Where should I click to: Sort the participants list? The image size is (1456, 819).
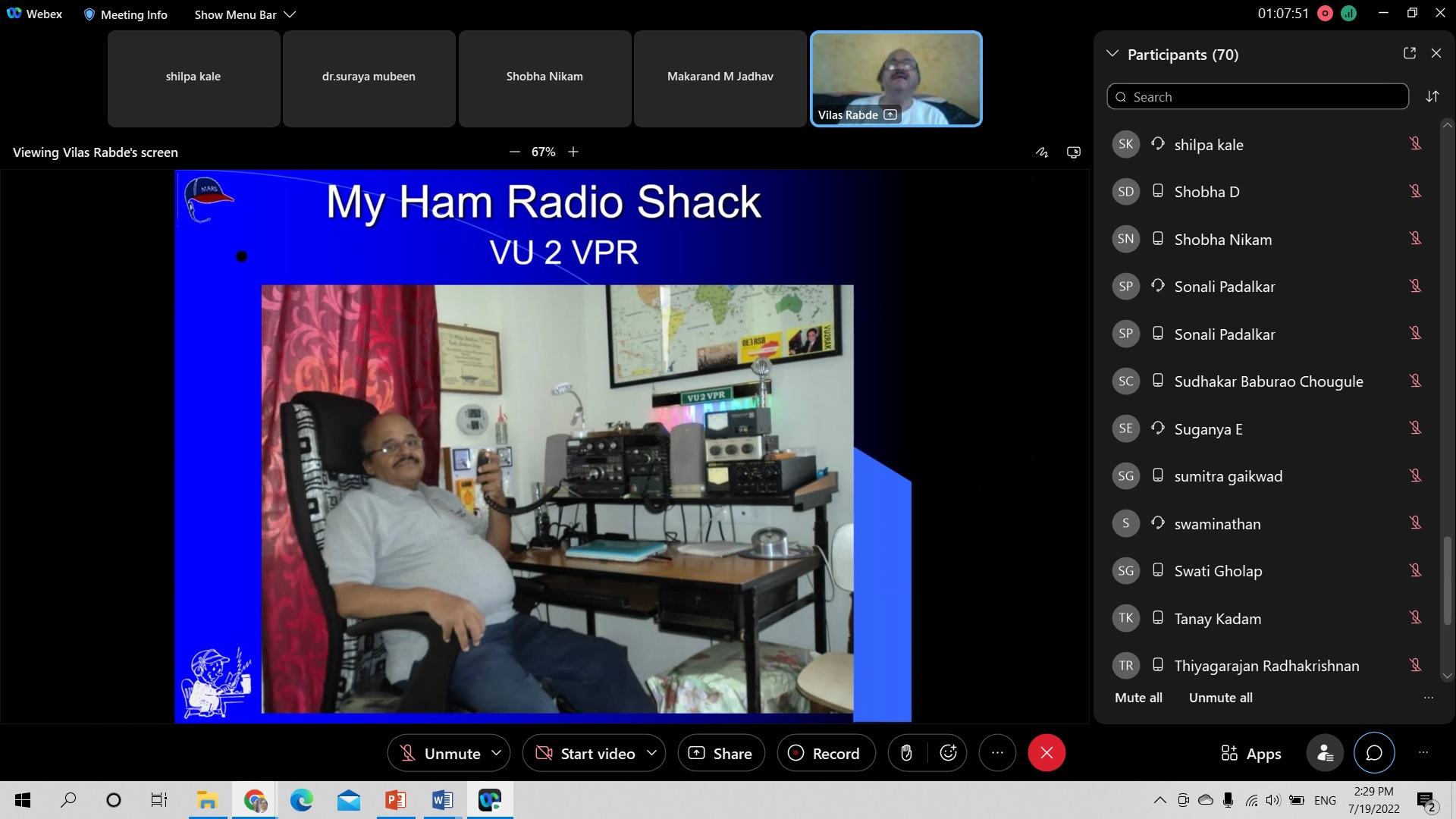(1432, 96)
